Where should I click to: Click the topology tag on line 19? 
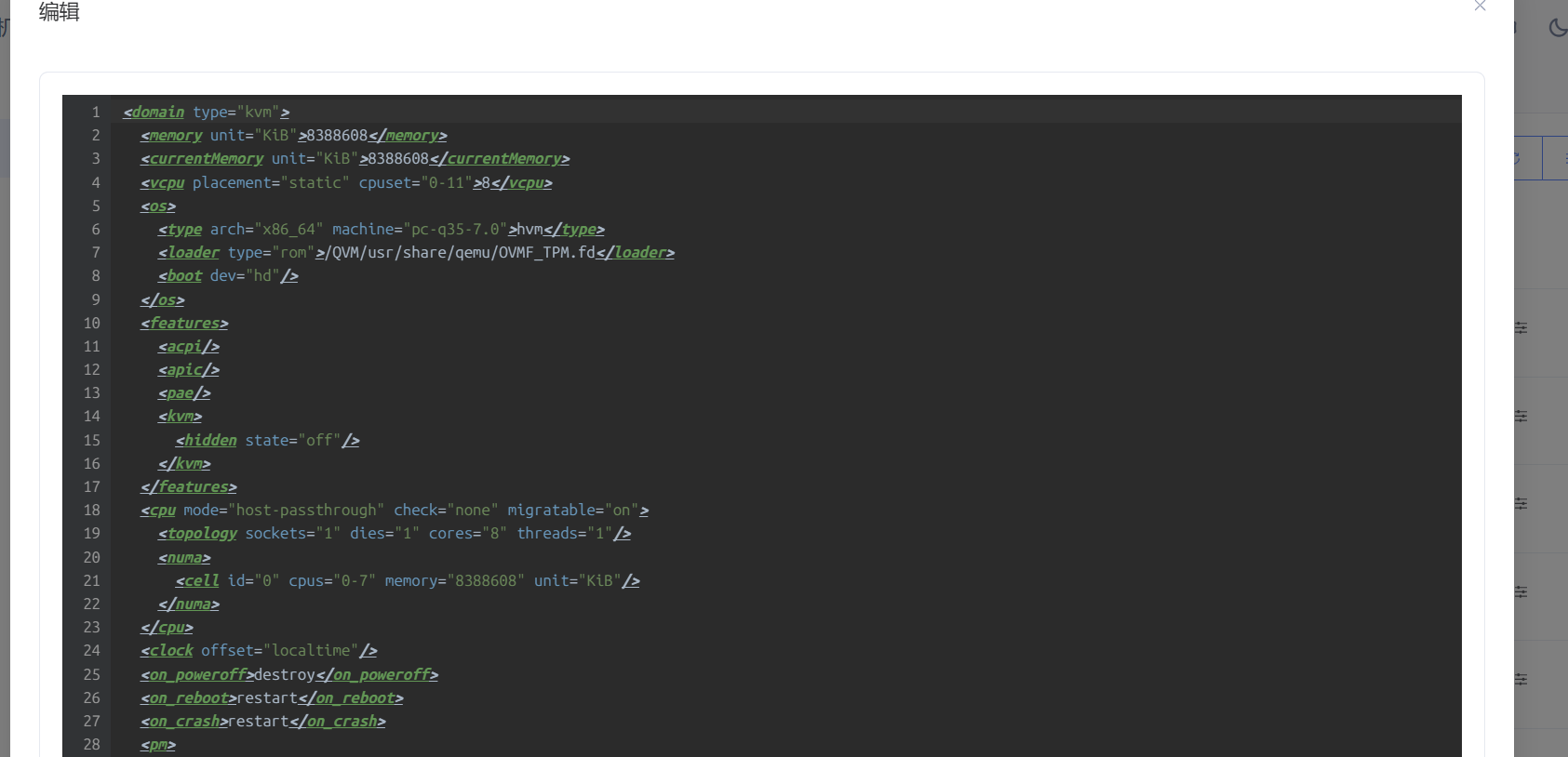(x=202, y=534)
